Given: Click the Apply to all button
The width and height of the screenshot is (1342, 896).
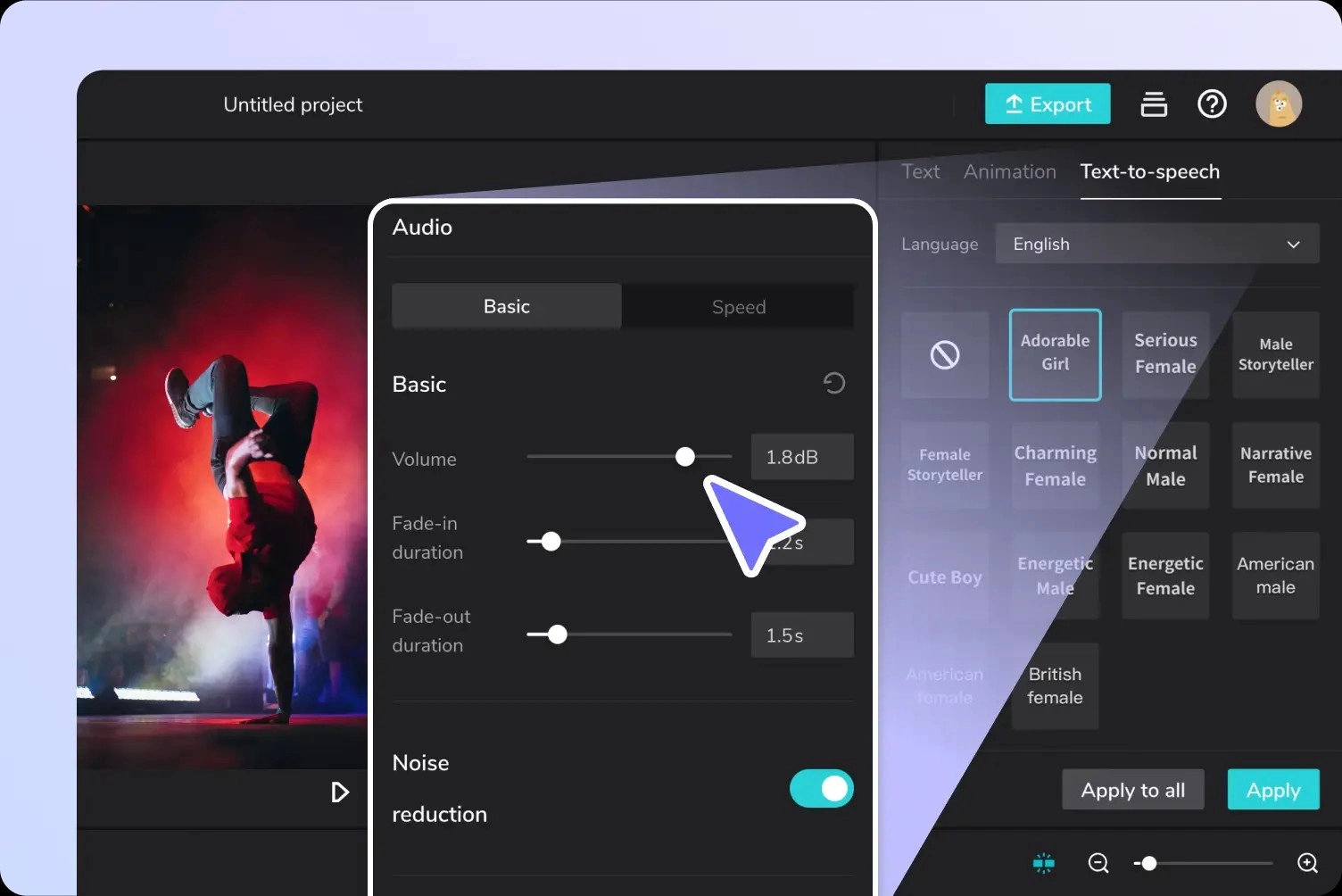Looking at the screenshot, I should click(x=1132, y=790).
